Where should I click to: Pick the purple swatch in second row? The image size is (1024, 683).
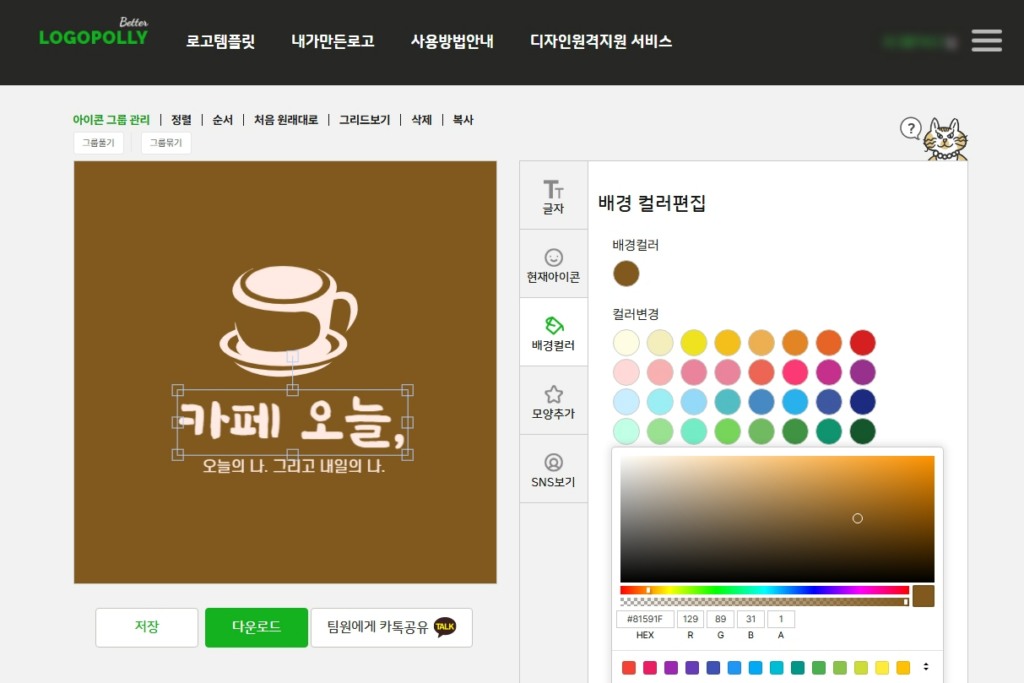pos(863,372)
